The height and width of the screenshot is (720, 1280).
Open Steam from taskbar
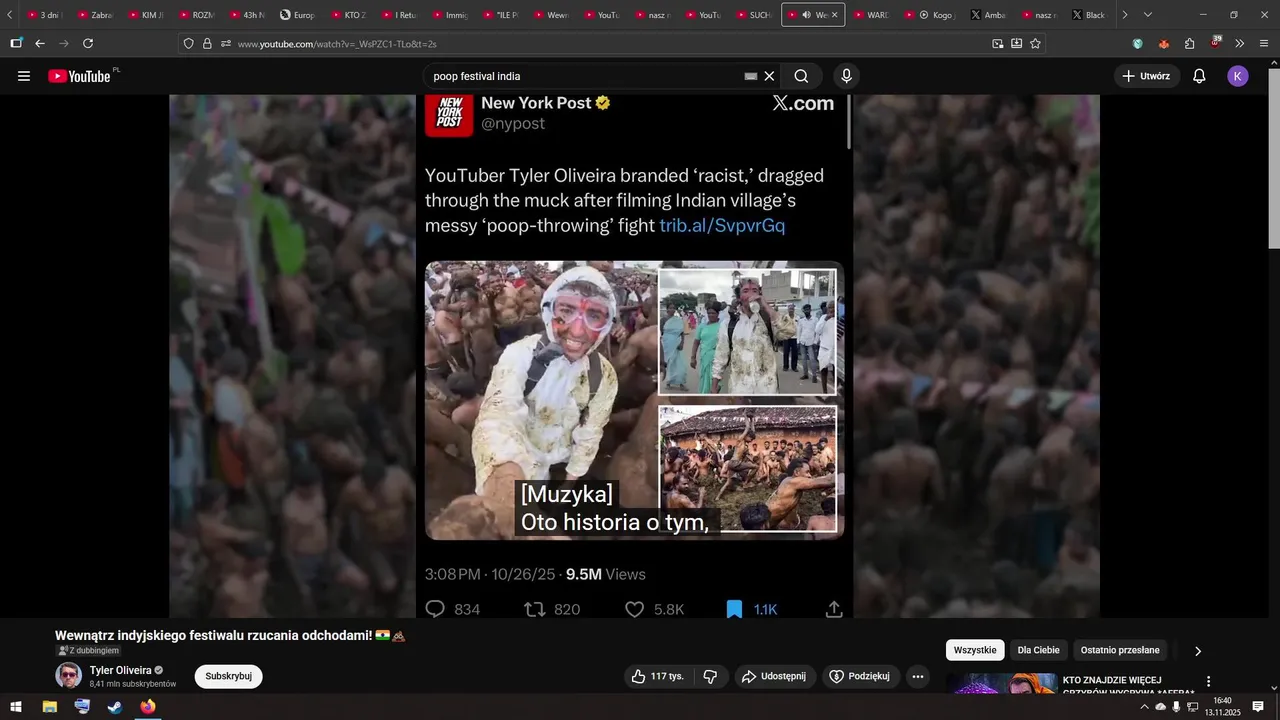115,707
